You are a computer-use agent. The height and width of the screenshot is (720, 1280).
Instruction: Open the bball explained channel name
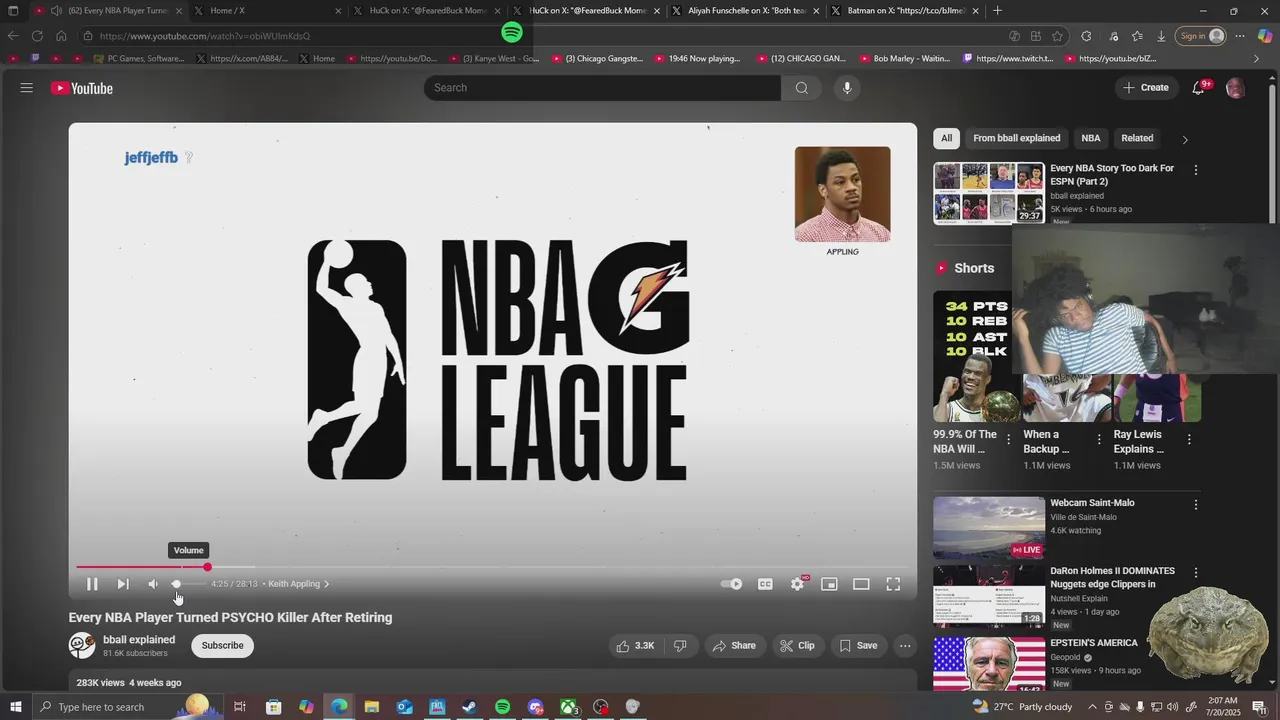139,640
